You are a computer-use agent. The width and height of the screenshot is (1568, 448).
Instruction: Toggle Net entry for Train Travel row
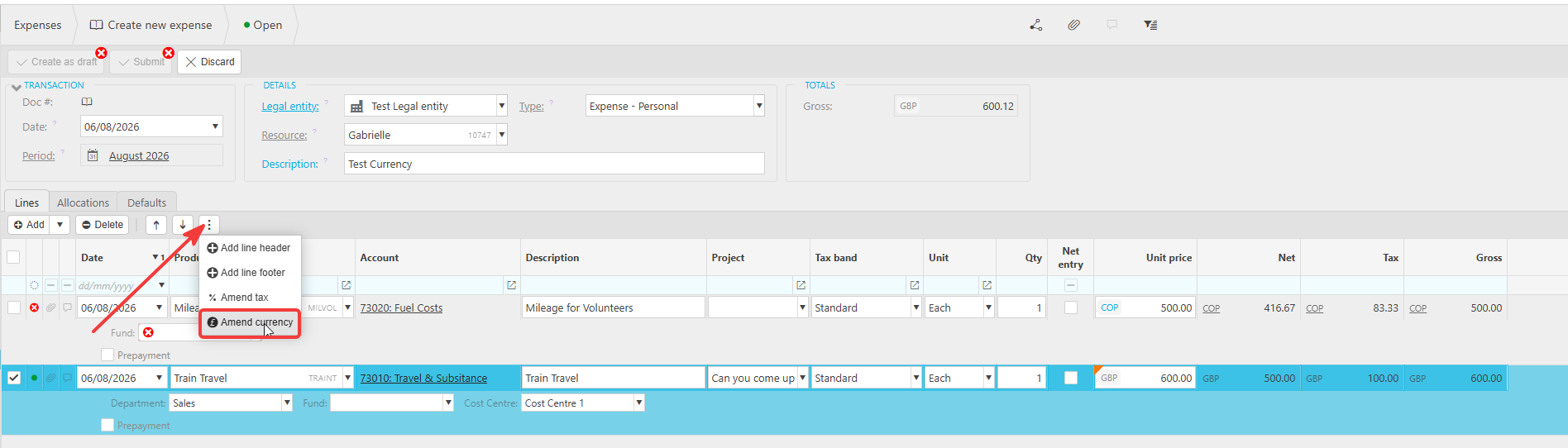click(1071, 378)
